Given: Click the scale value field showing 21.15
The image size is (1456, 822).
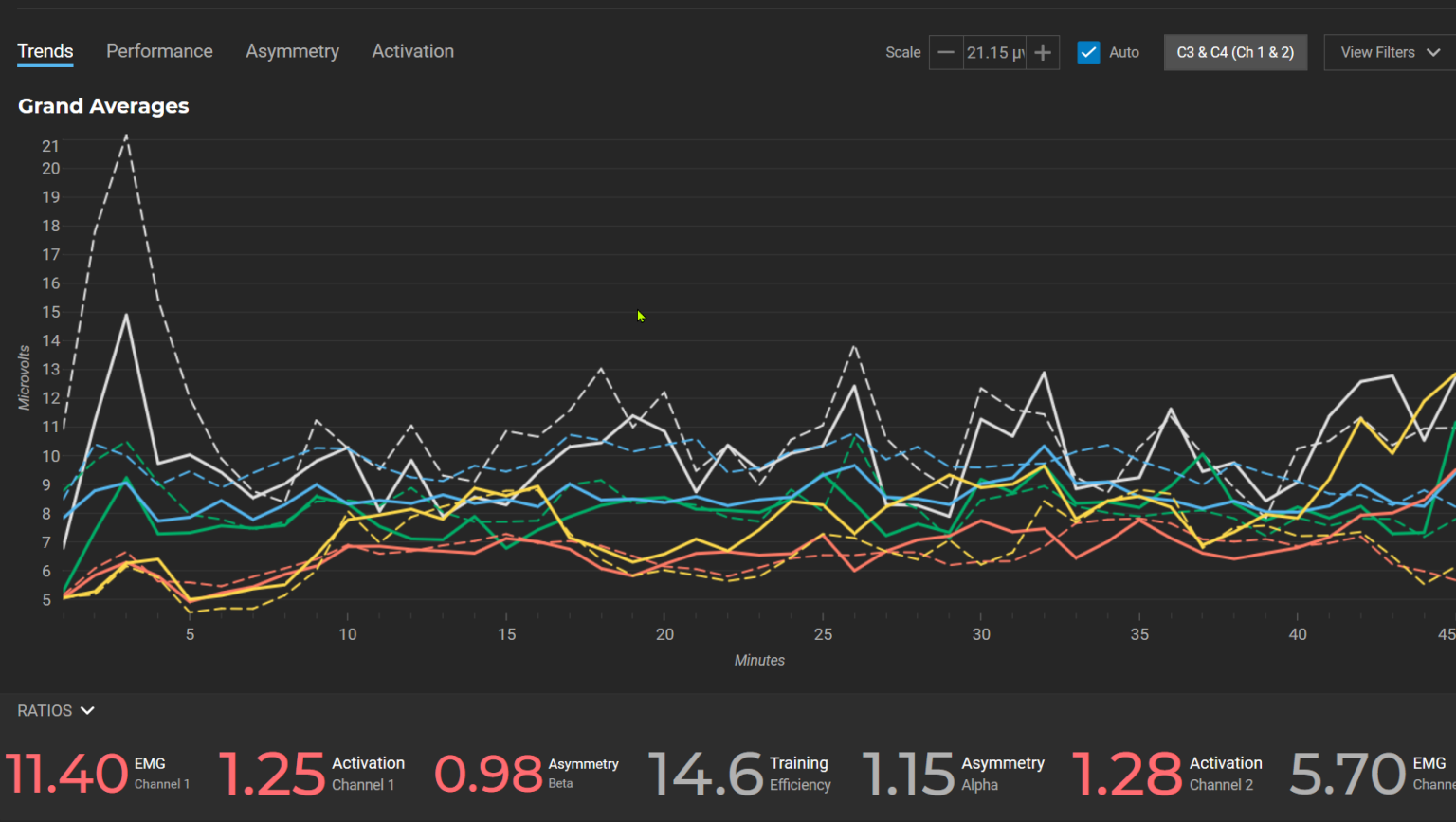Looking at the screenshot, I should pos(994,53).
